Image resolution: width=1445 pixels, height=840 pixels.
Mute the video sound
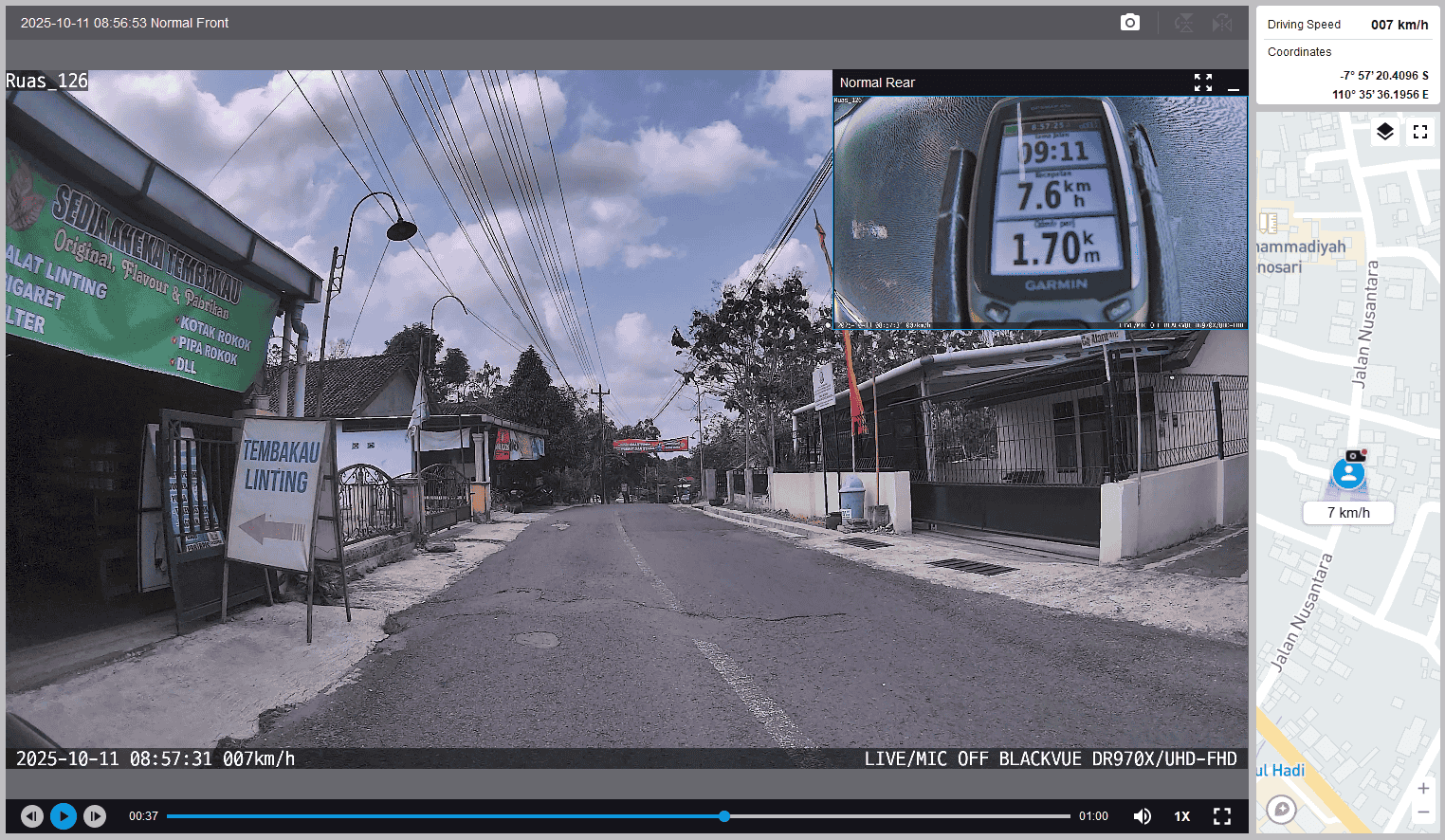click(1143, 816)
